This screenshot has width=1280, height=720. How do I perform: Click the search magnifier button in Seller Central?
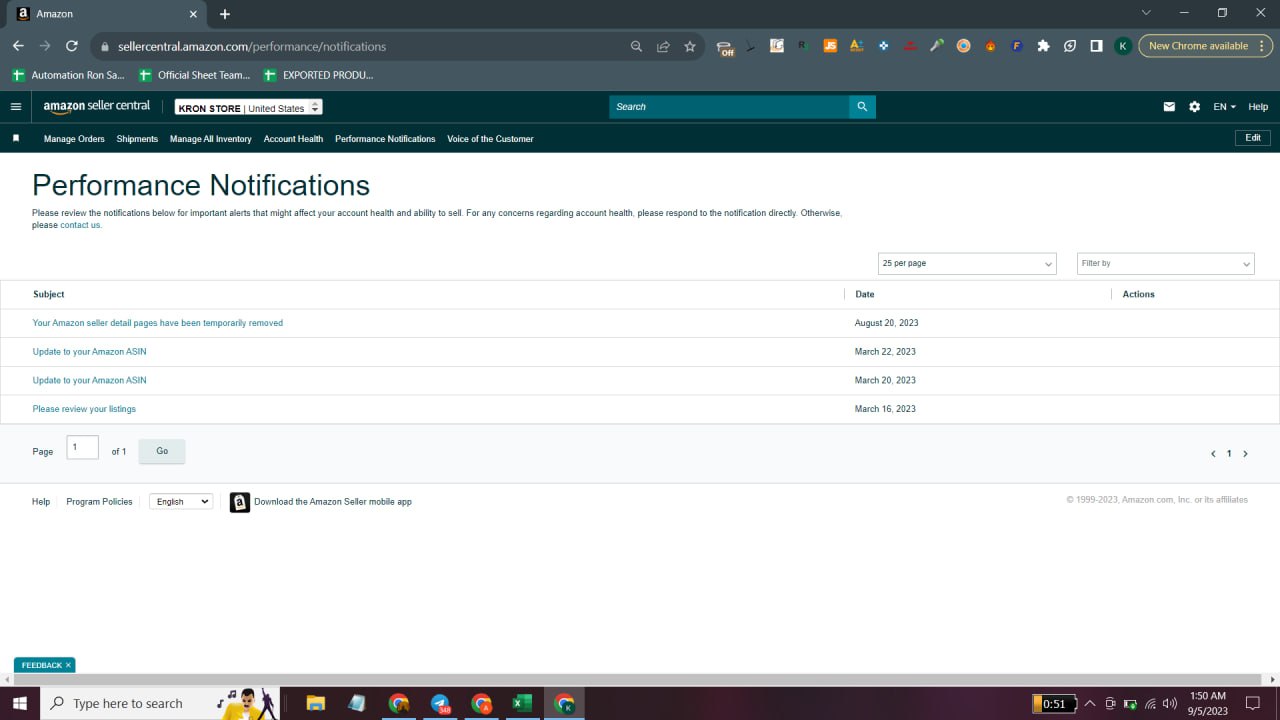pos(862,107)
